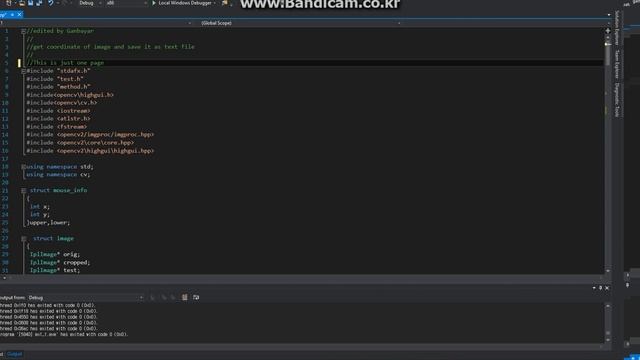Screen dimensions: 640x360
Task: Click the '#include <iostream>' line
Action: coord(58,111)
